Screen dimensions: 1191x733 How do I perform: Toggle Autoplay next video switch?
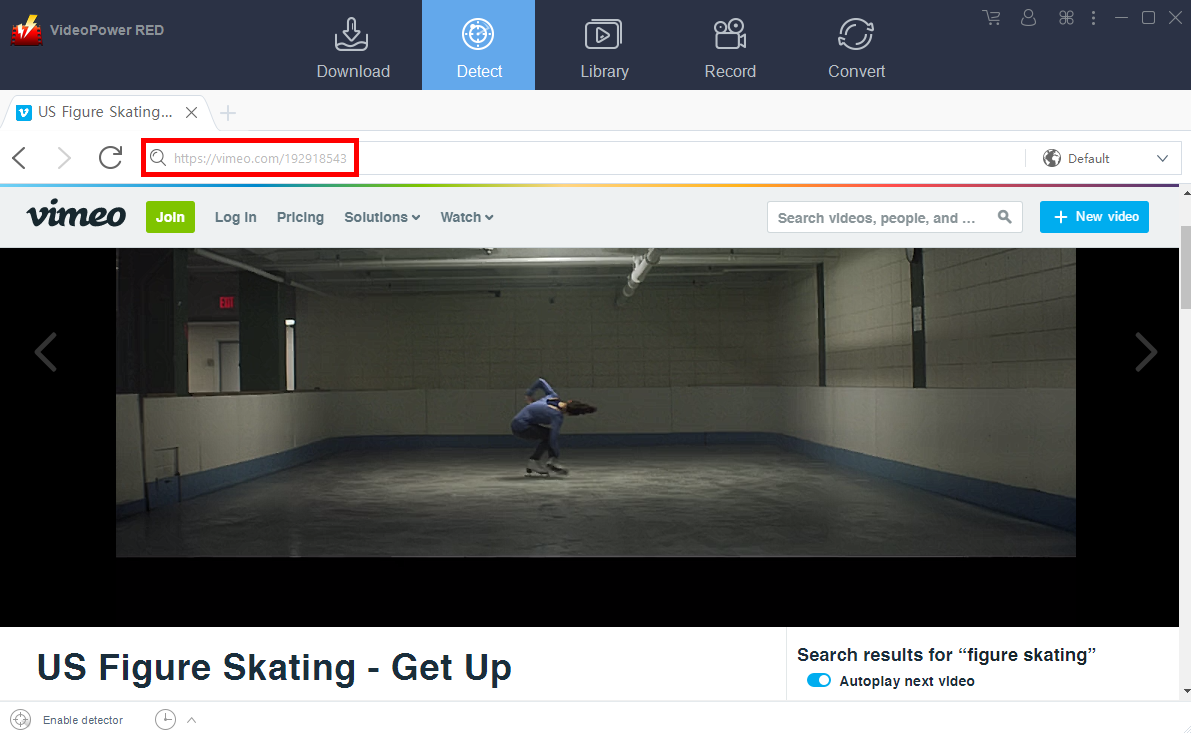pos(819,681)
